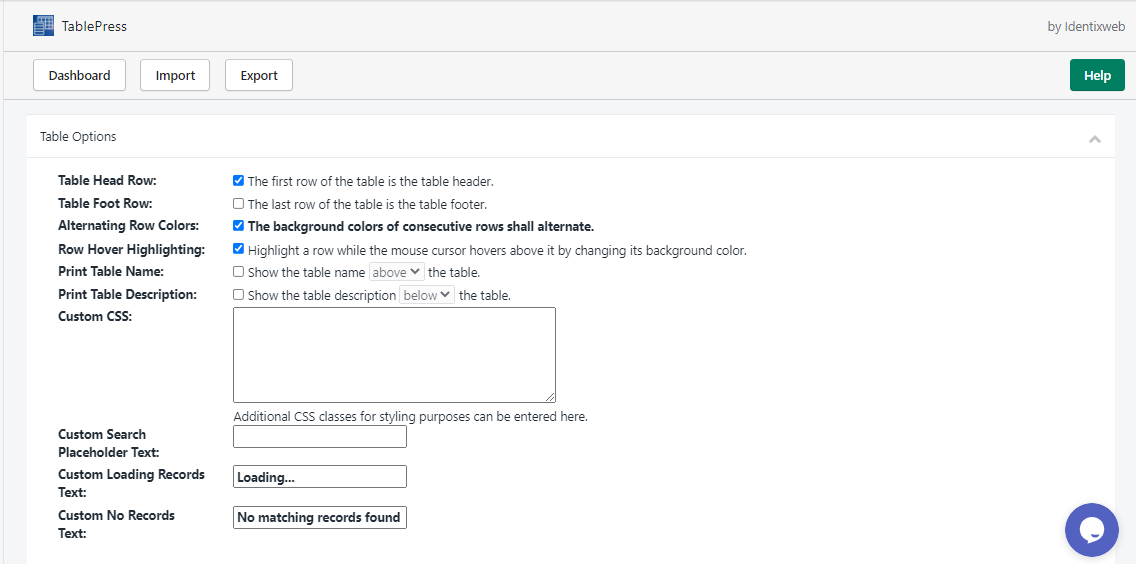Click inside the Custom CSS textarea
This screenshot has width=1136, height=564.
(x=394, y=354)
